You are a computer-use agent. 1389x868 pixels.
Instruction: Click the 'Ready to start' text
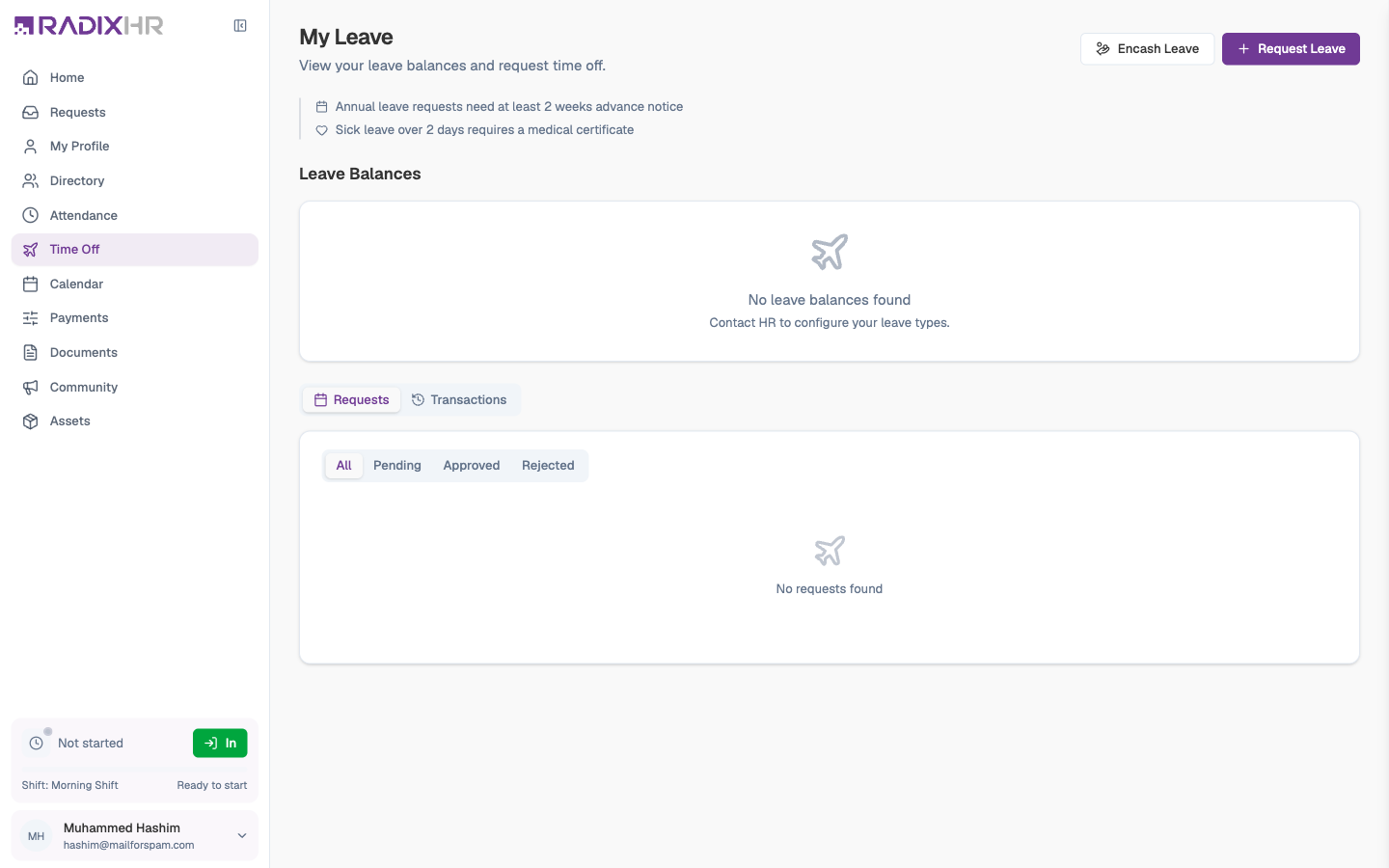(212, 785)
